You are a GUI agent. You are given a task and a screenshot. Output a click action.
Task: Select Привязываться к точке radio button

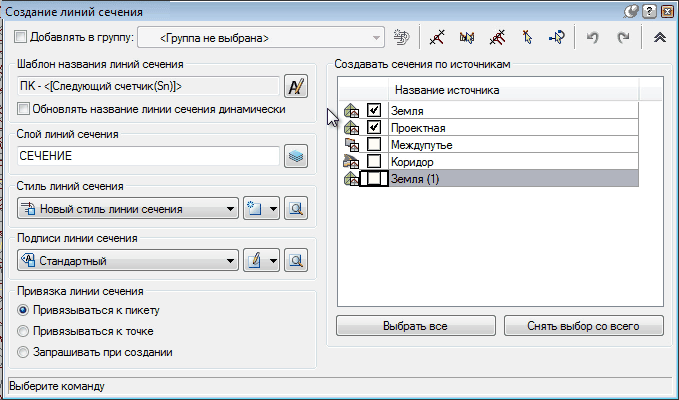(24, 331)
